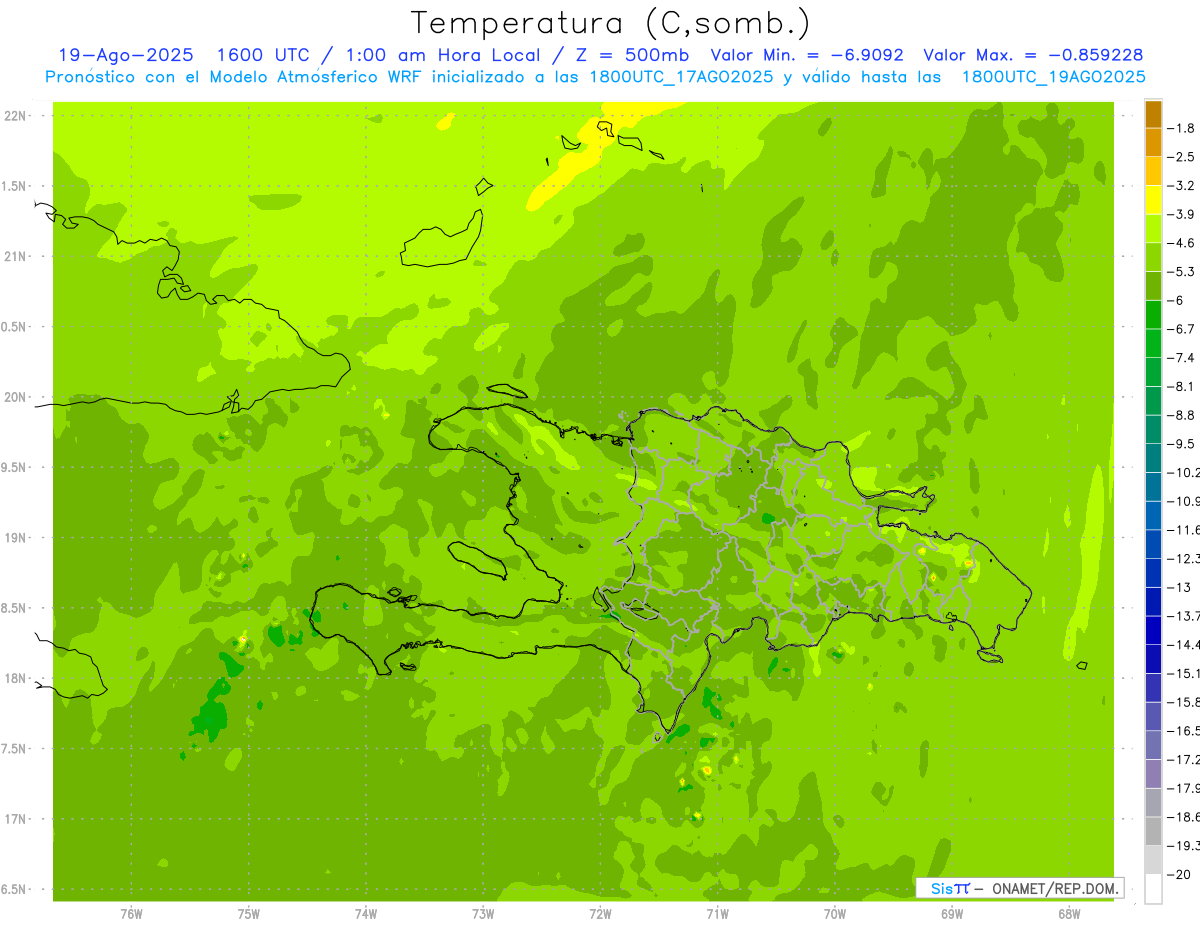This screenshot has width=1200, height=927.
Task: Click valid-until time '1800UTC_19AGO2025'
Action: click(x=1053, y=77)
